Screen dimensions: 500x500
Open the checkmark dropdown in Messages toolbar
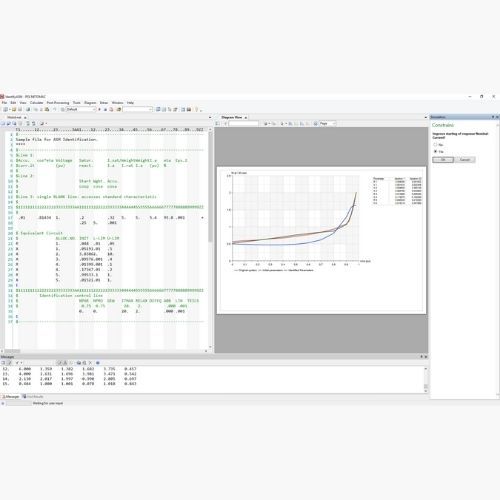[19, 363]
